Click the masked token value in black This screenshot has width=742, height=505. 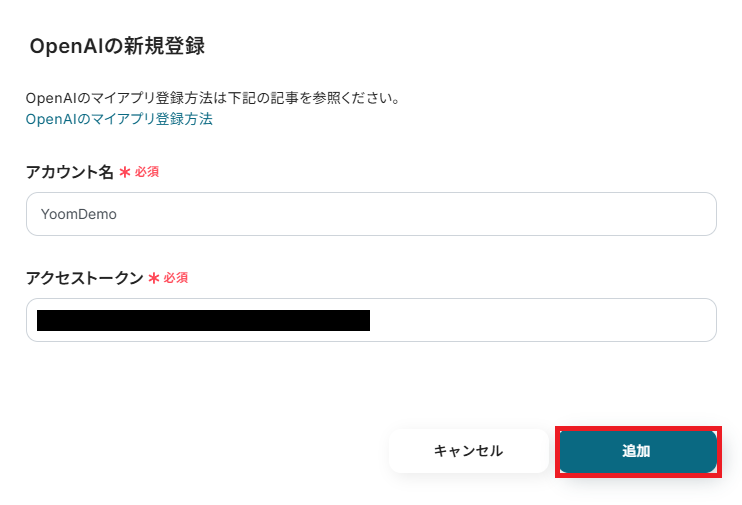click(x=203, y=320)
